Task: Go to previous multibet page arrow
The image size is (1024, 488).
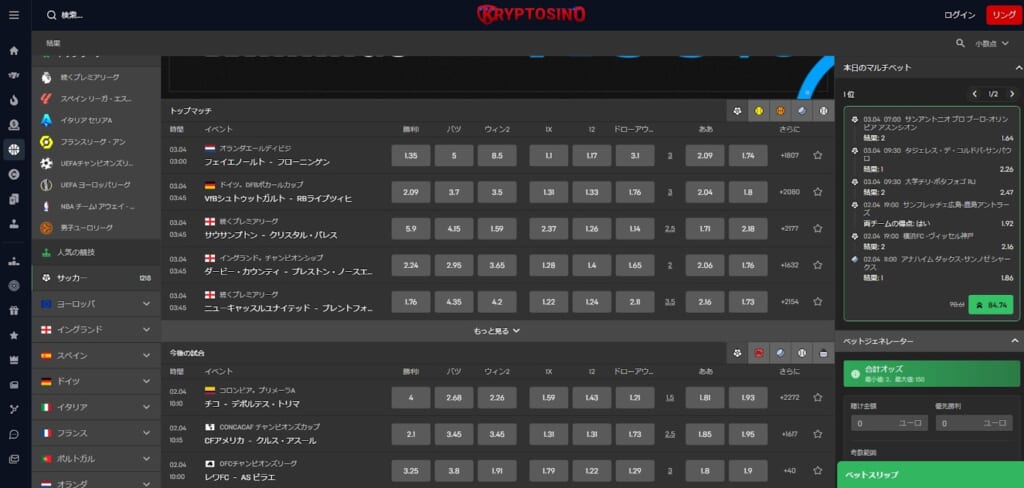Action: click(x=974, y=94)
